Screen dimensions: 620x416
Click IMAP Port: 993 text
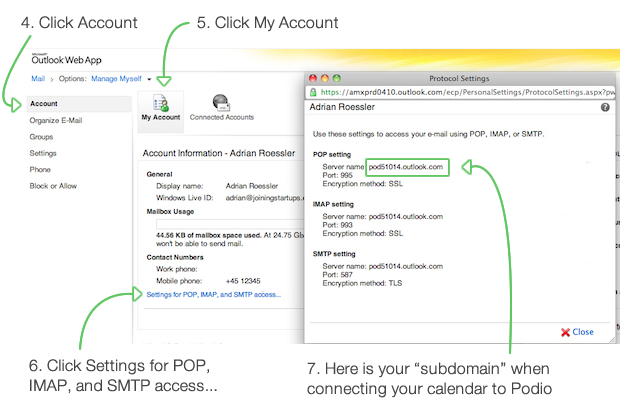[337, 225]
